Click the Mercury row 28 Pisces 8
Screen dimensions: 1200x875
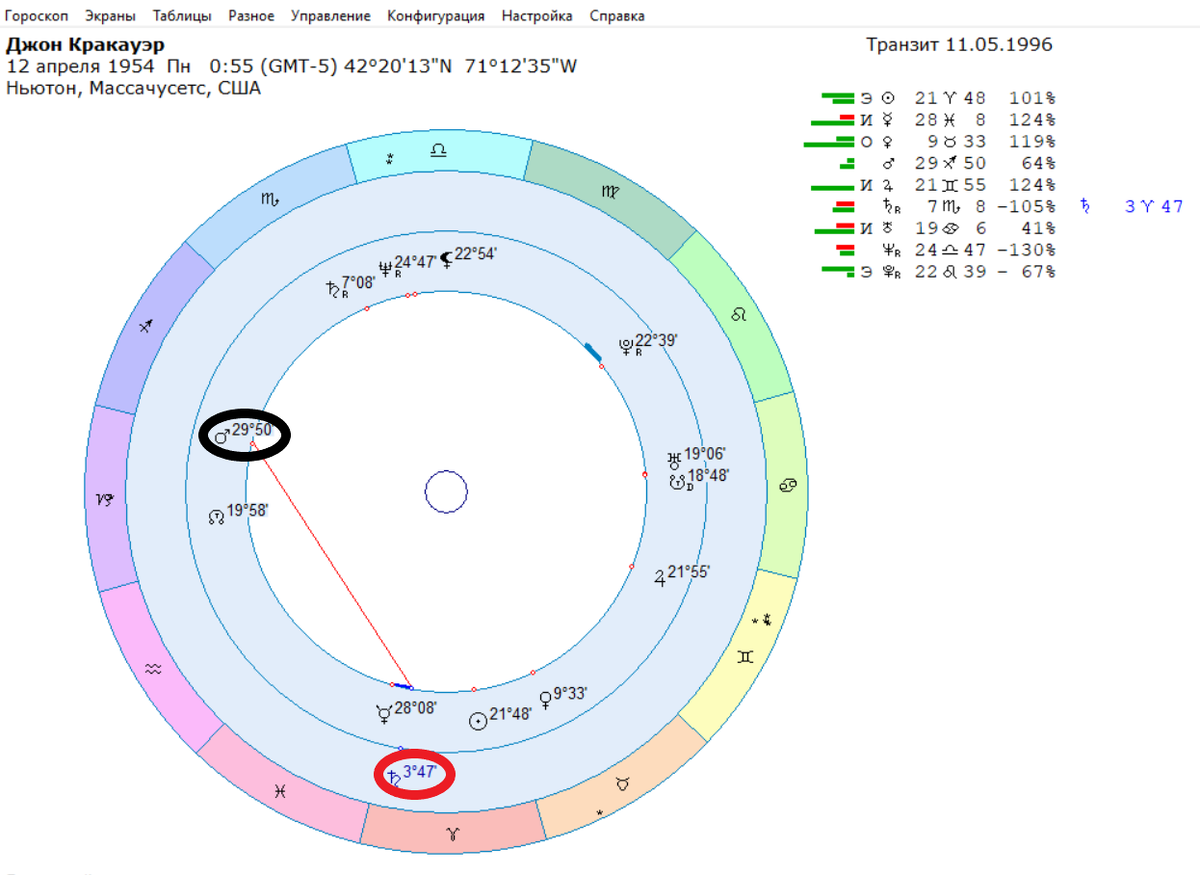click(932, 120)
